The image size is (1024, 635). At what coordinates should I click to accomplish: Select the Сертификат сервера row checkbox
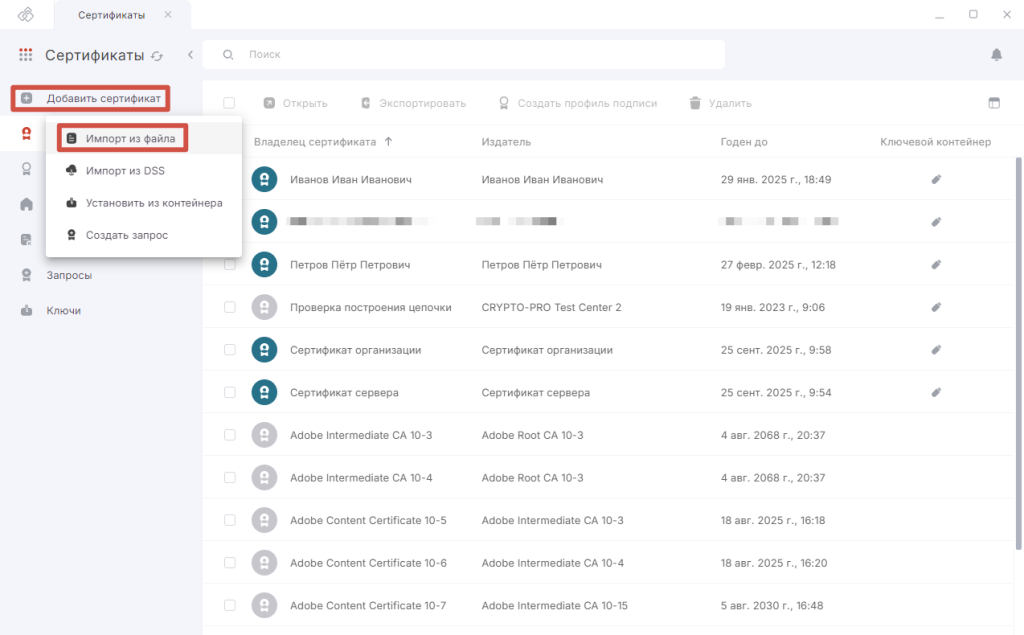pyautogui.click(x=230, y=392)
